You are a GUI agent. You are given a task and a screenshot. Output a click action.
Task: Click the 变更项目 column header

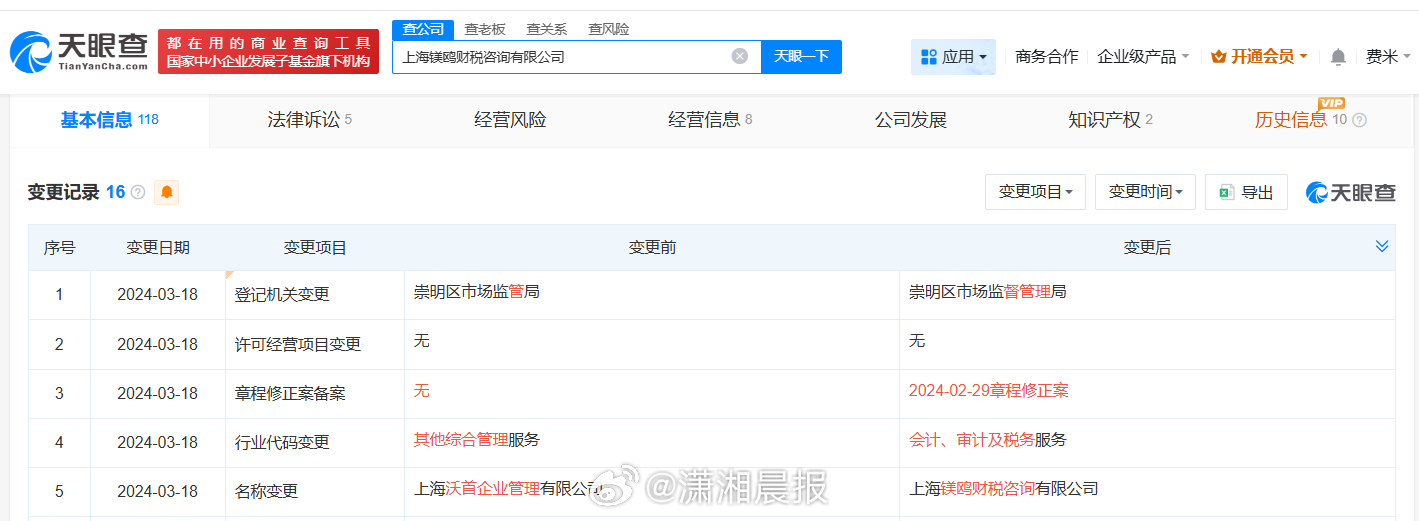click(x=315, y=247)
